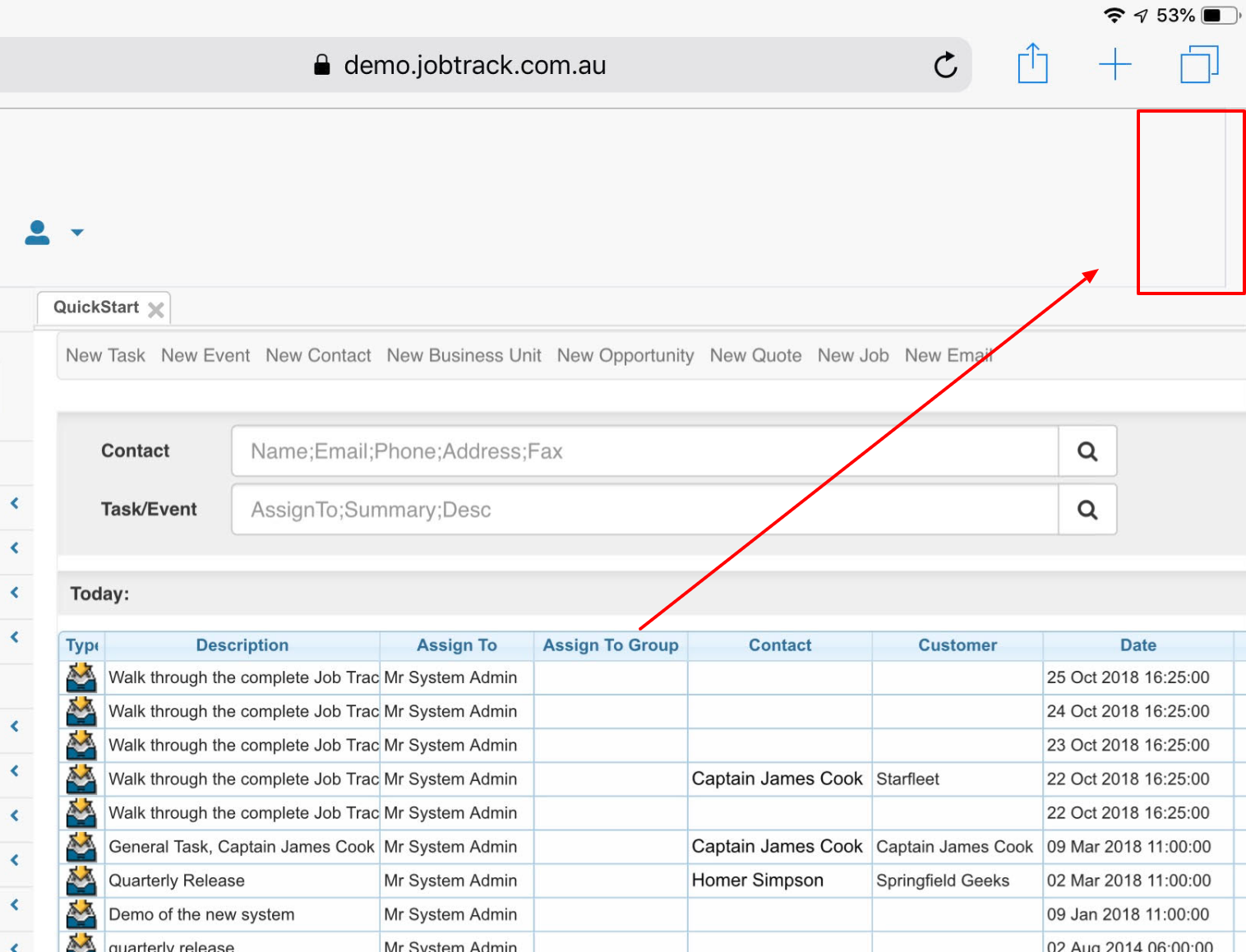Click New Opportunity

click(x=625, y=356)
